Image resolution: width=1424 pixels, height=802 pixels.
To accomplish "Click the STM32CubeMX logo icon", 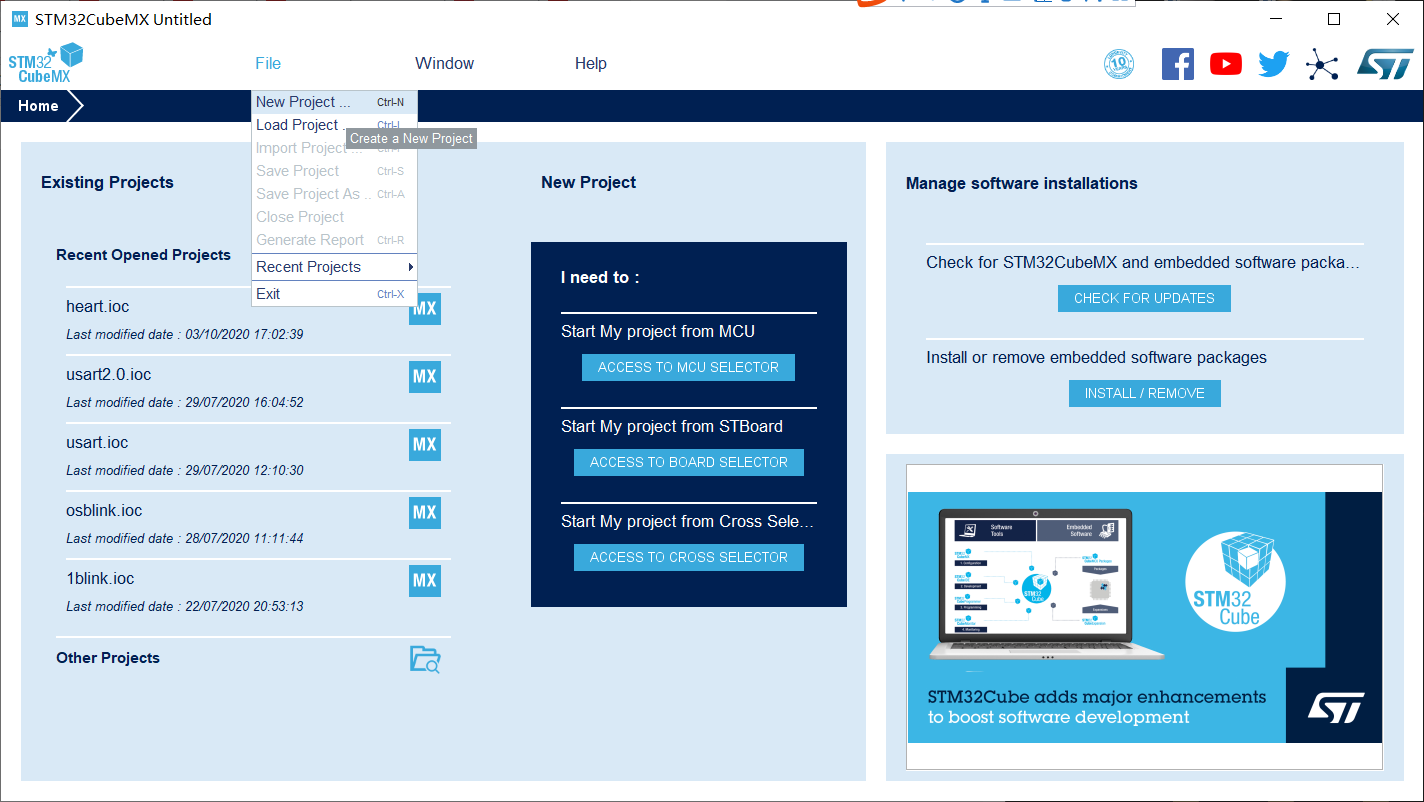I will point(46,63).
